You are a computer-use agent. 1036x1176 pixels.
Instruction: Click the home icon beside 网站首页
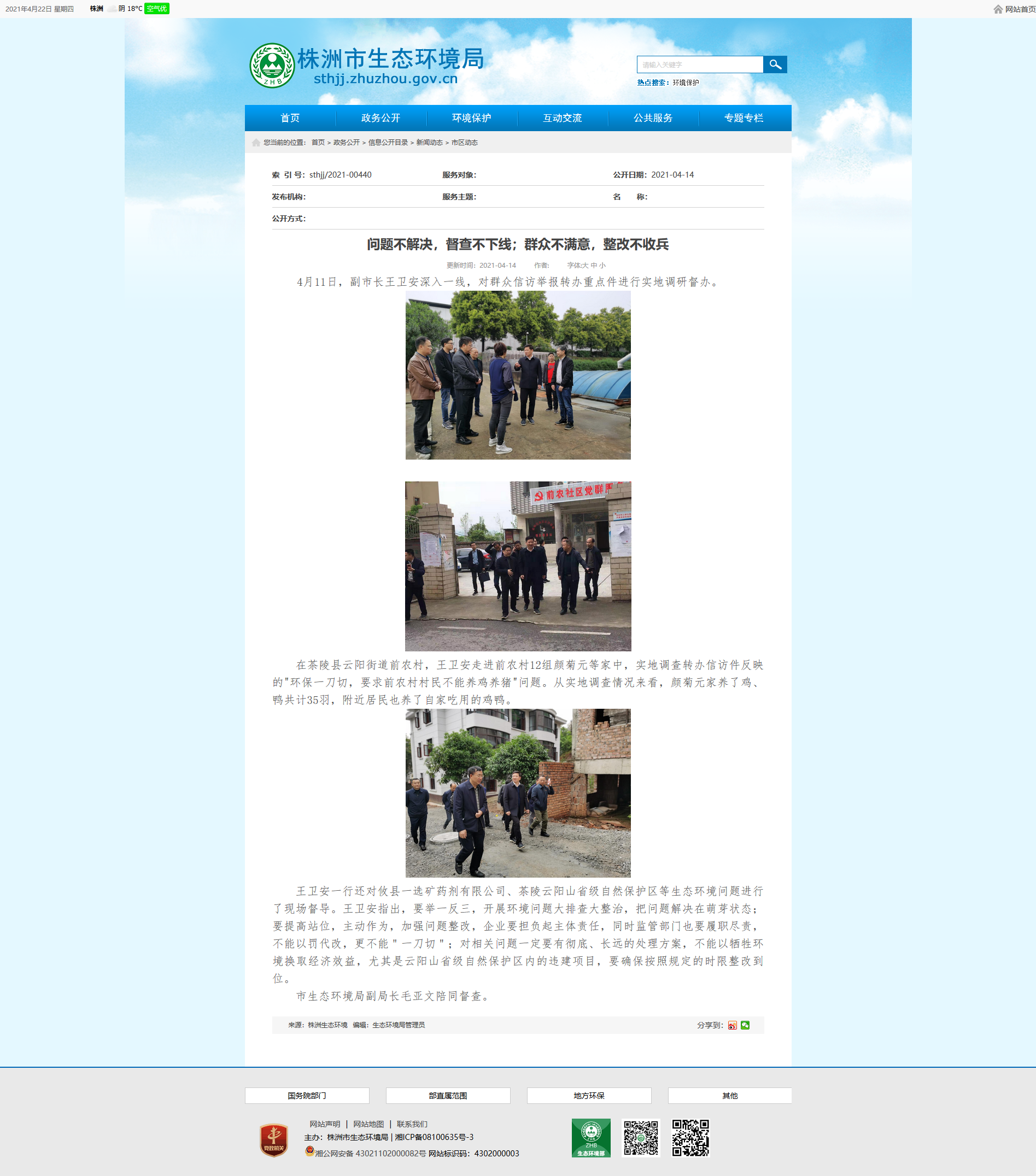(x=998, y=9)
